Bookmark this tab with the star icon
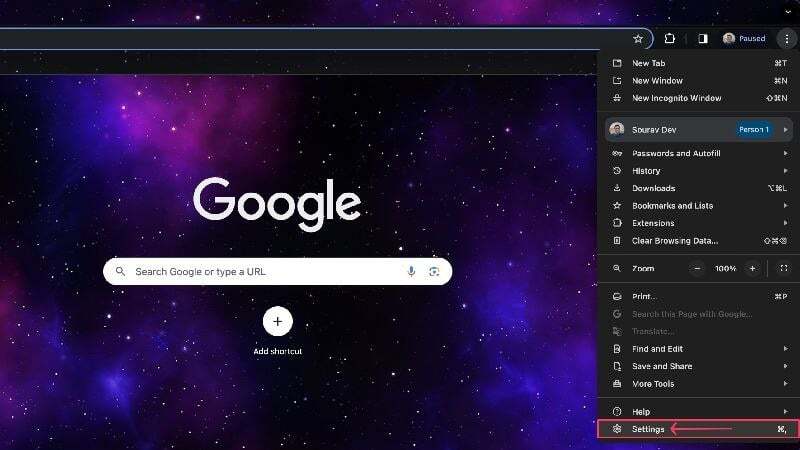Viewport: 800px width, 450px height. coord(638,38)
